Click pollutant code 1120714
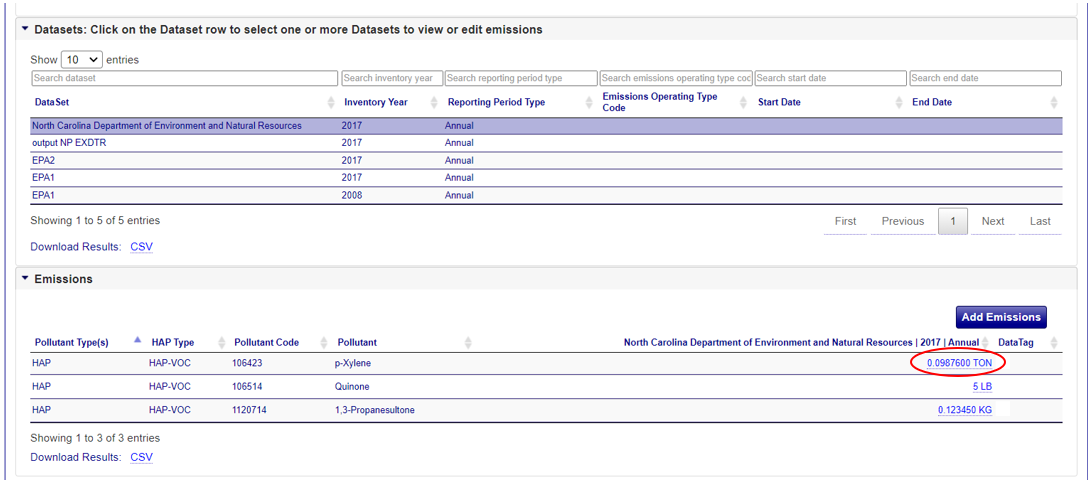The height and width of the screenshot is (482, 1088). [249, 410]
